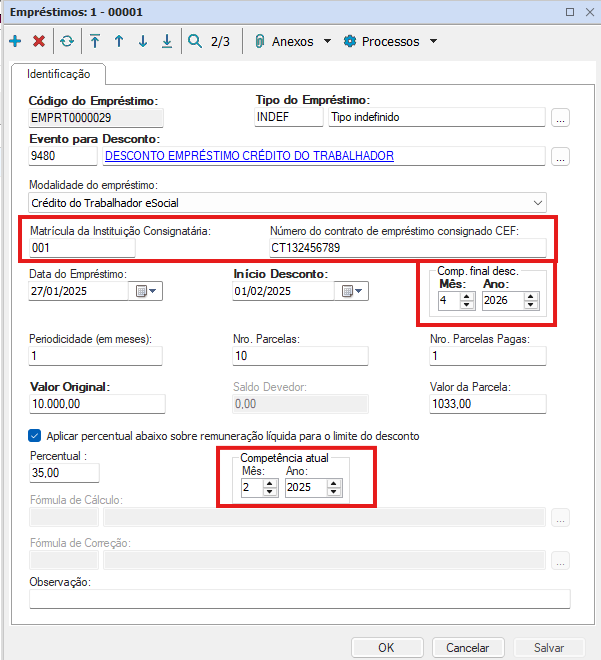Select the Identificação tab

point(58,74)
